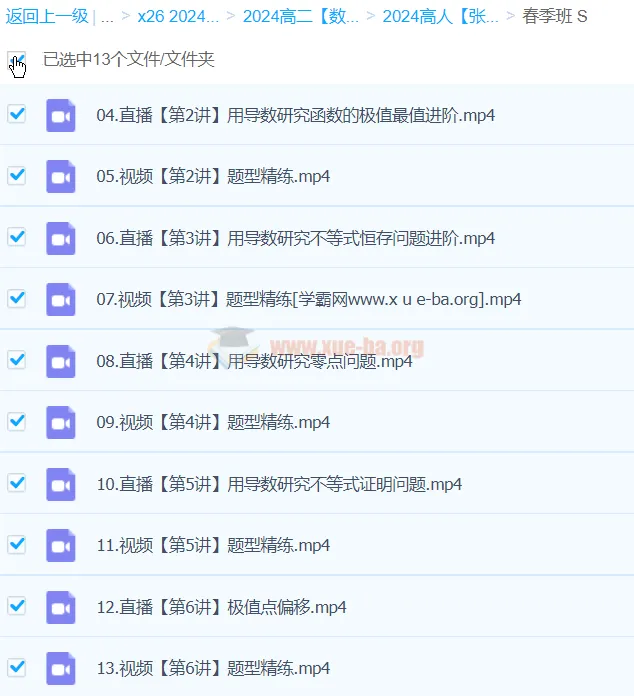Click the 春季班 S breadcrumb label
The height and width of the screenshot is (696, 634).
555,16
